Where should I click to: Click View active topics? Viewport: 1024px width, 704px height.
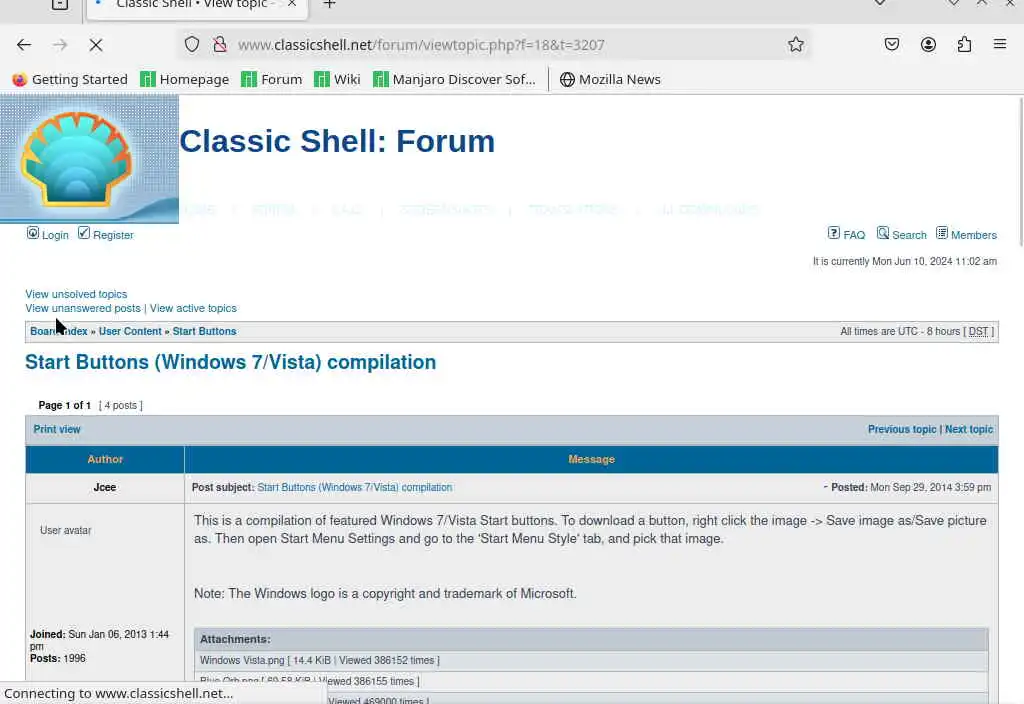click(193, 308)
